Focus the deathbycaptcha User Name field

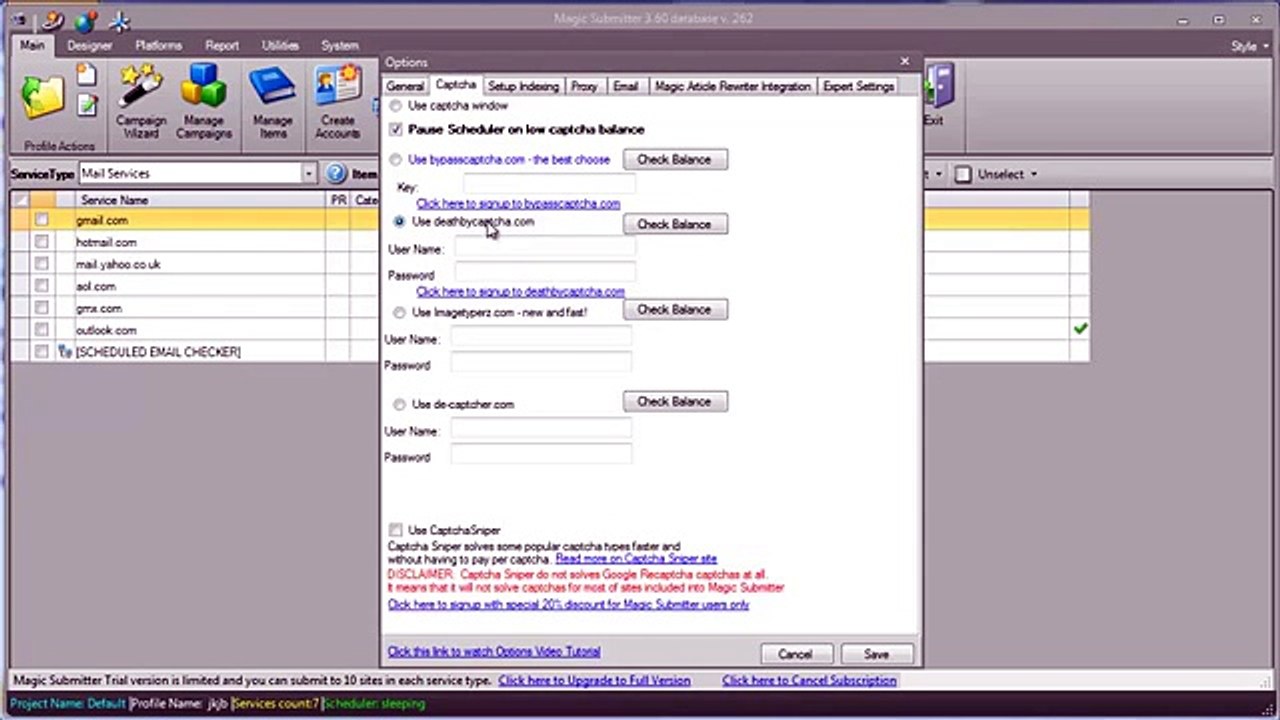click(545, 249)
